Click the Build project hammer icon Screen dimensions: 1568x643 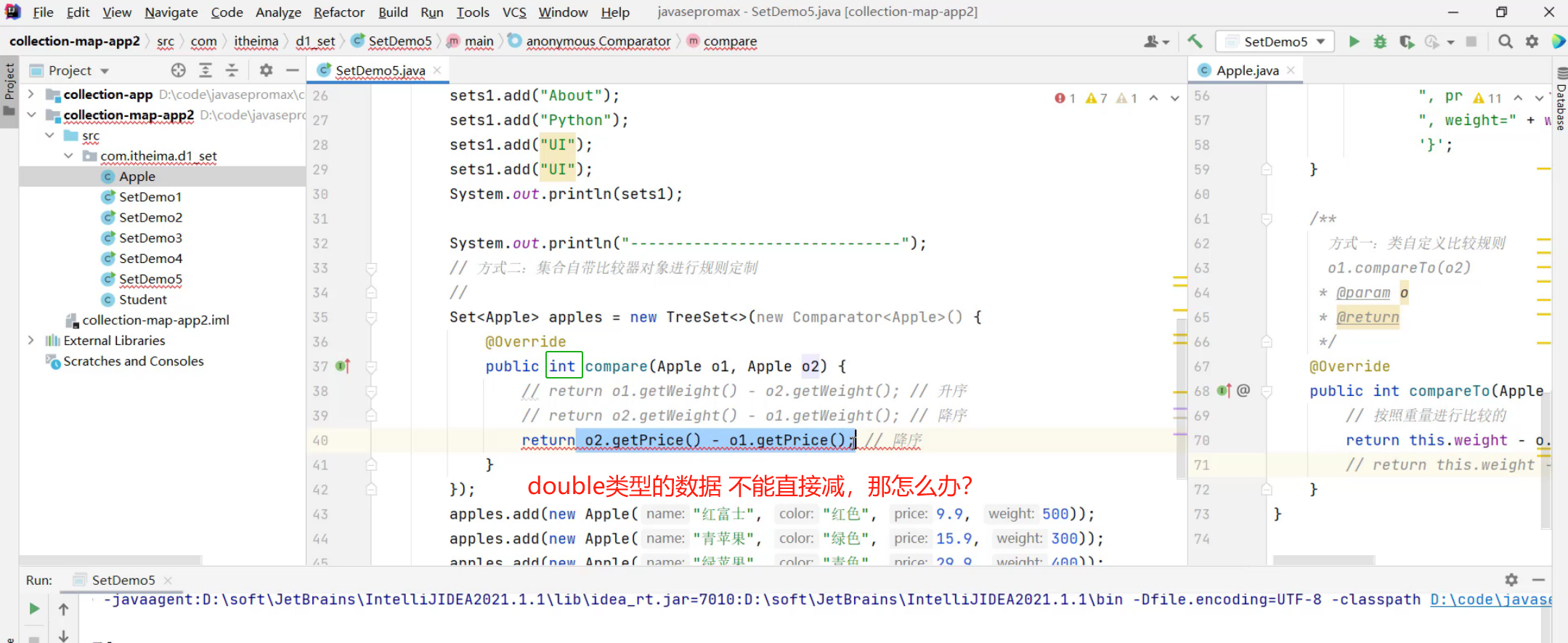coord(1195,41)
